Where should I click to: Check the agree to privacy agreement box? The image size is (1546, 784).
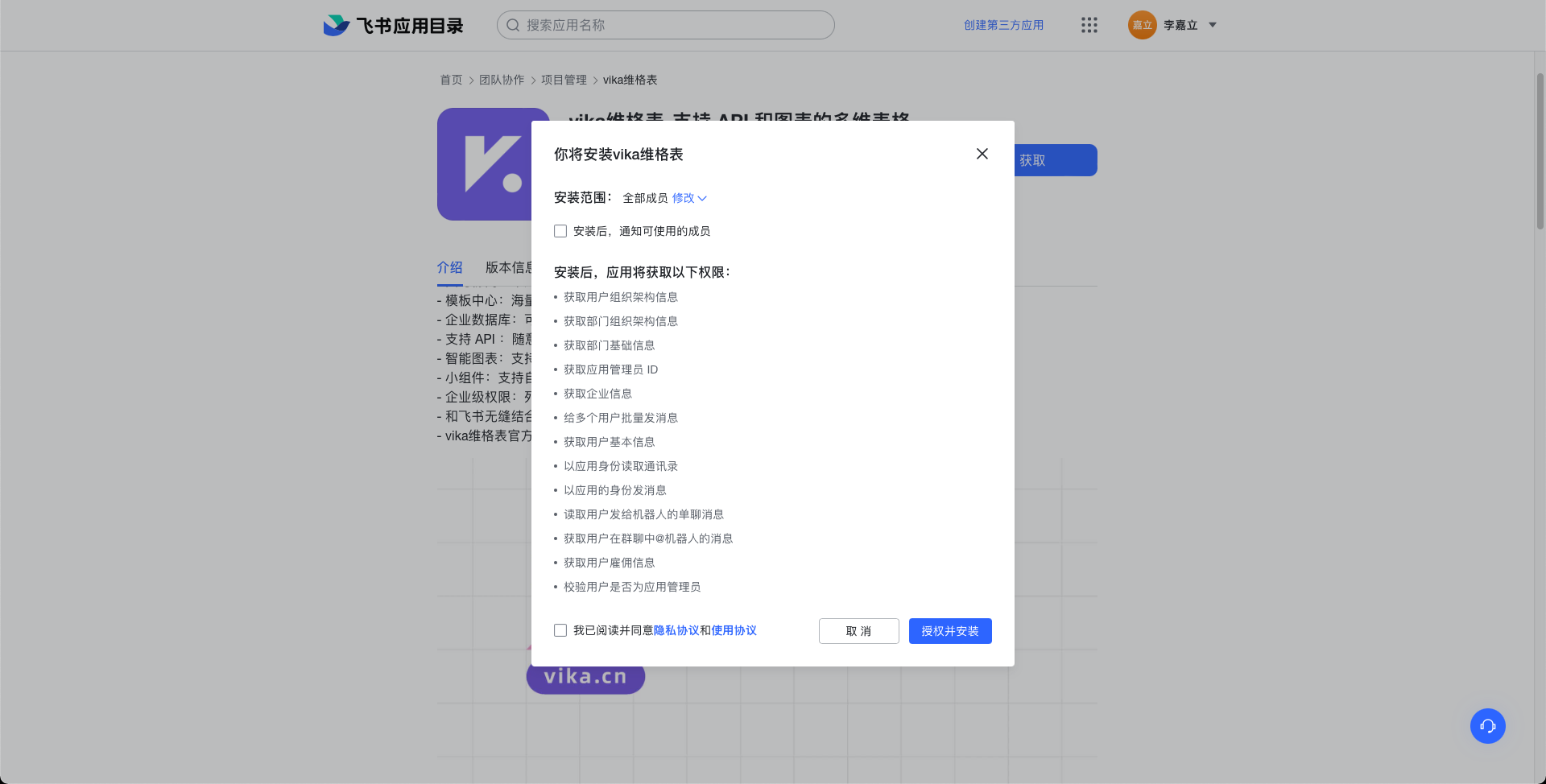tap(560, 630)
